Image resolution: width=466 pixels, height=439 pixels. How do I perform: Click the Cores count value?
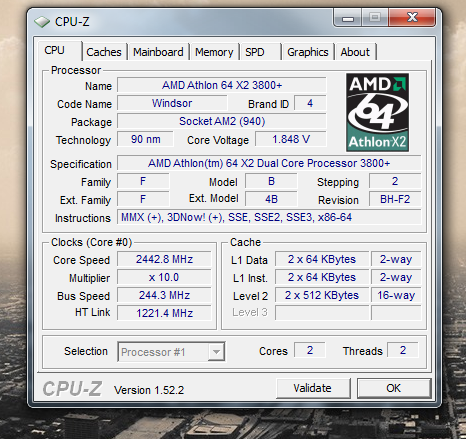(310, 350)
